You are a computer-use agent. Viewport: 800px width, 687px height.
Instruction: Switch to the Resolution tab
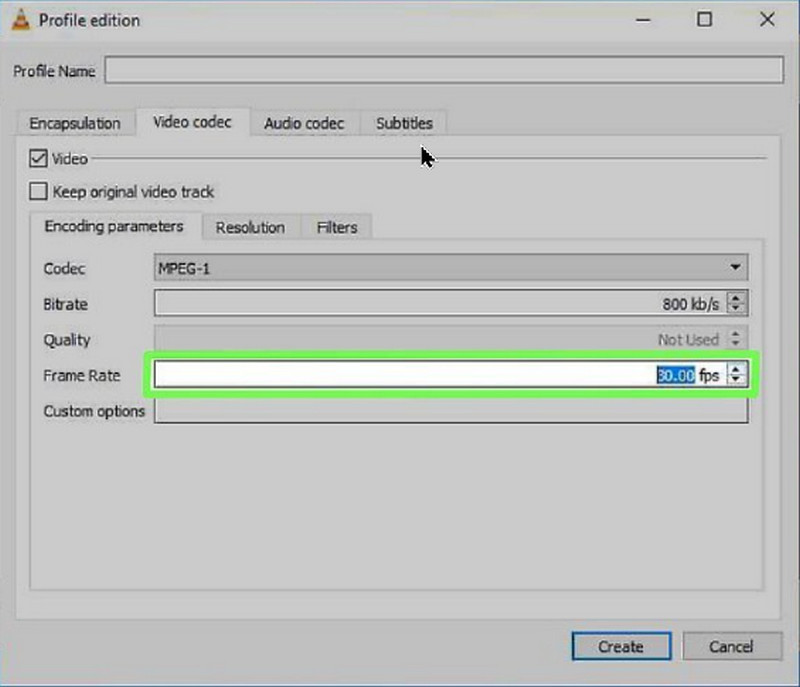(x=250, y=227)
